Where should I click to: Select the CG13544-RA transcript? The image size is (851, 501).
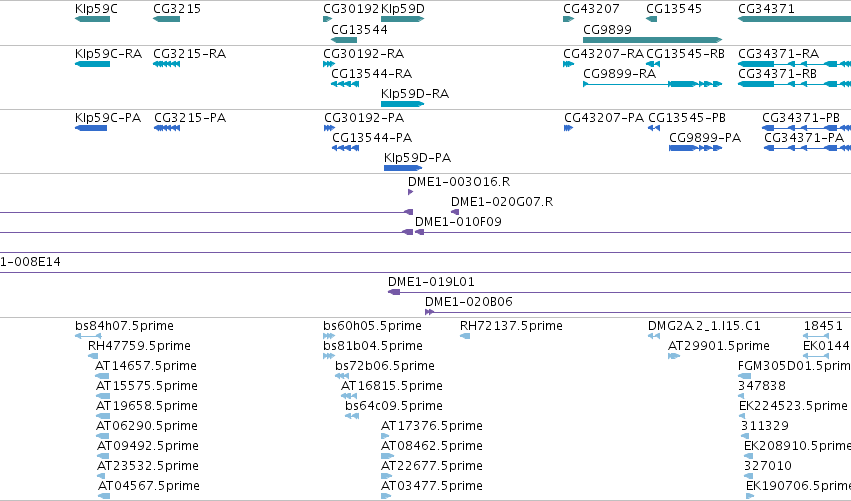coord(345,84)
